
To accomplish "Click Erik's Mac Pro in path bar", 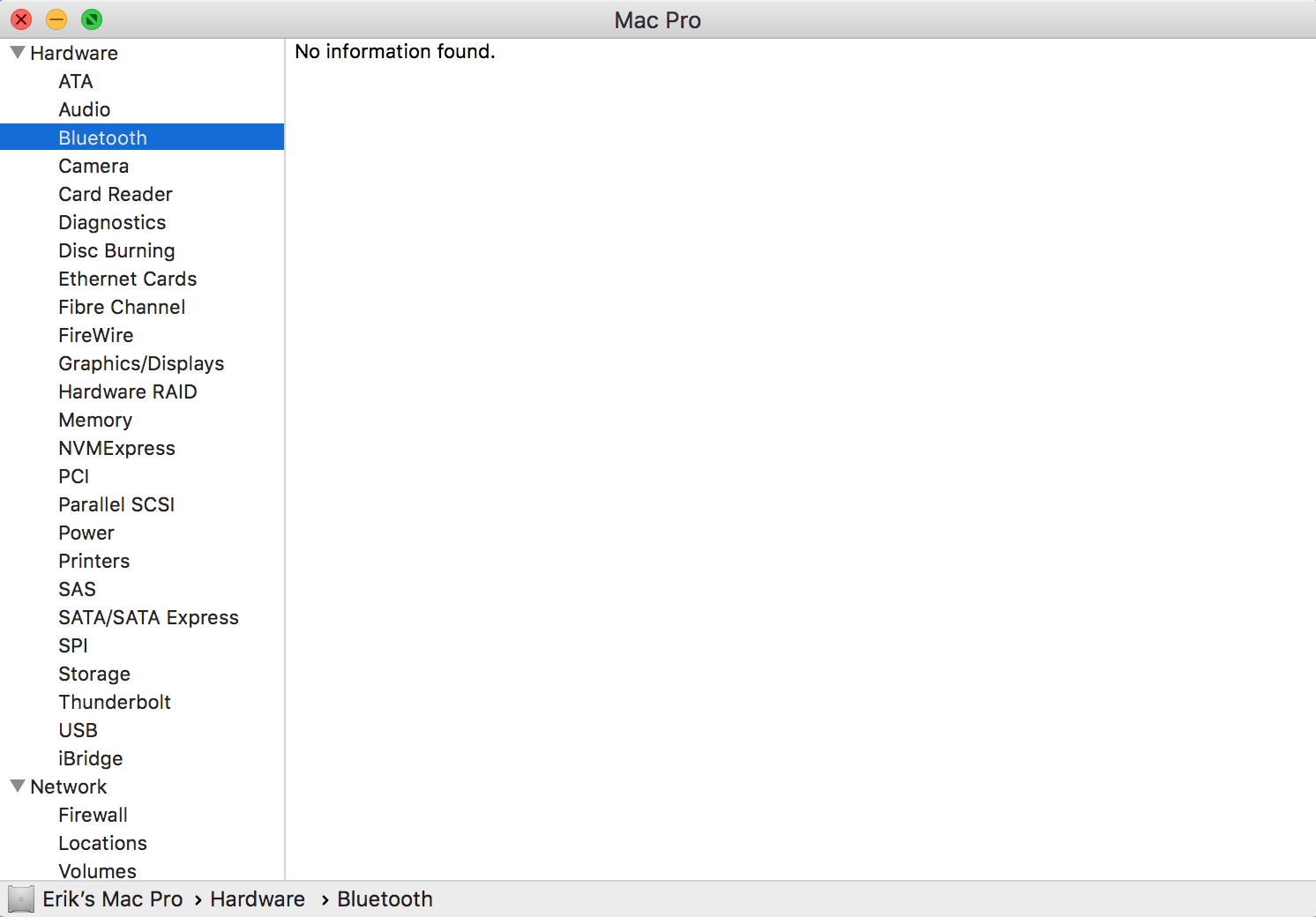I will [x=113, y=899].
